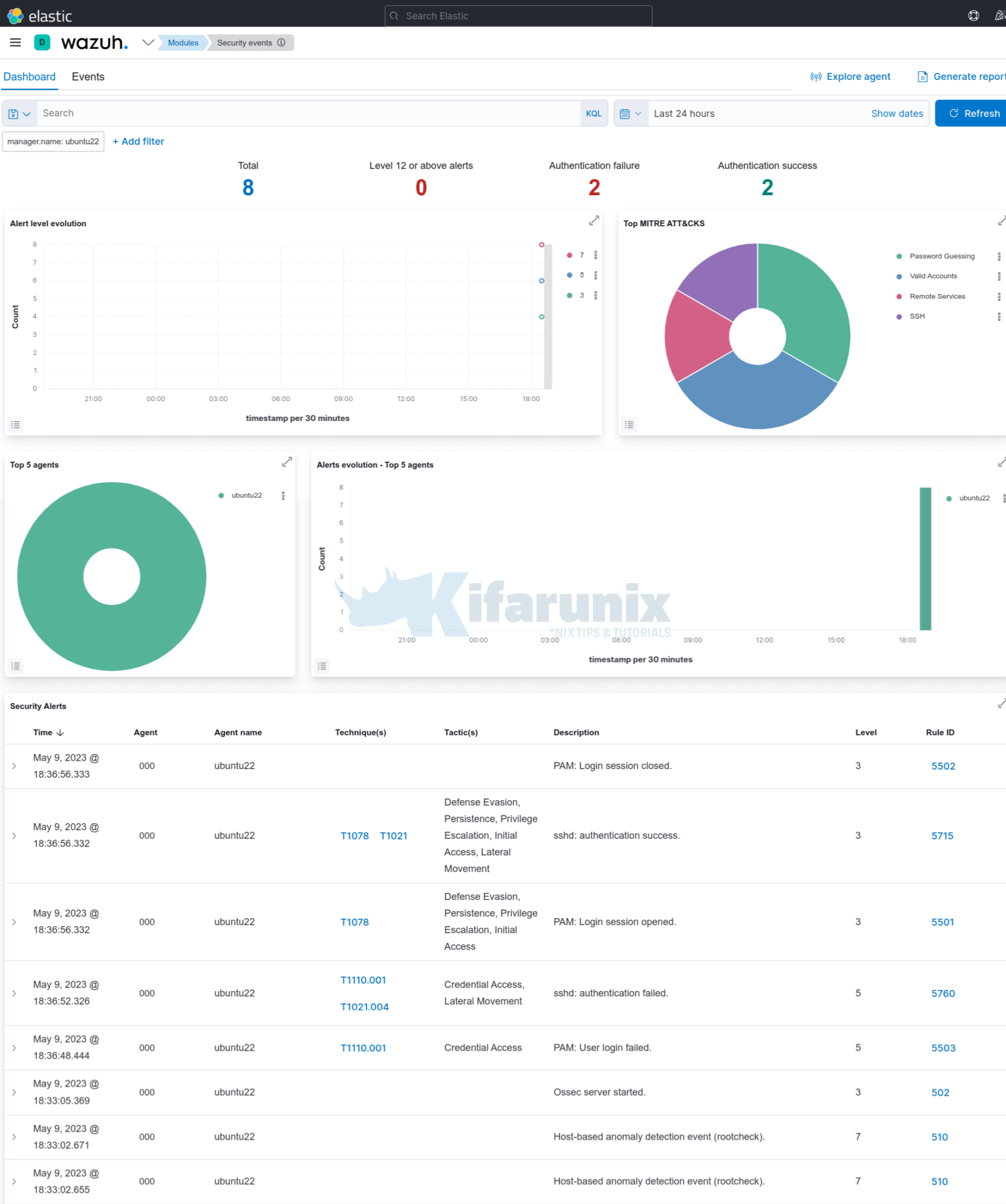Open Alerts evolution legend list icon
Viewport: 1006px width, 1204px height.
[x=322, y=665]
